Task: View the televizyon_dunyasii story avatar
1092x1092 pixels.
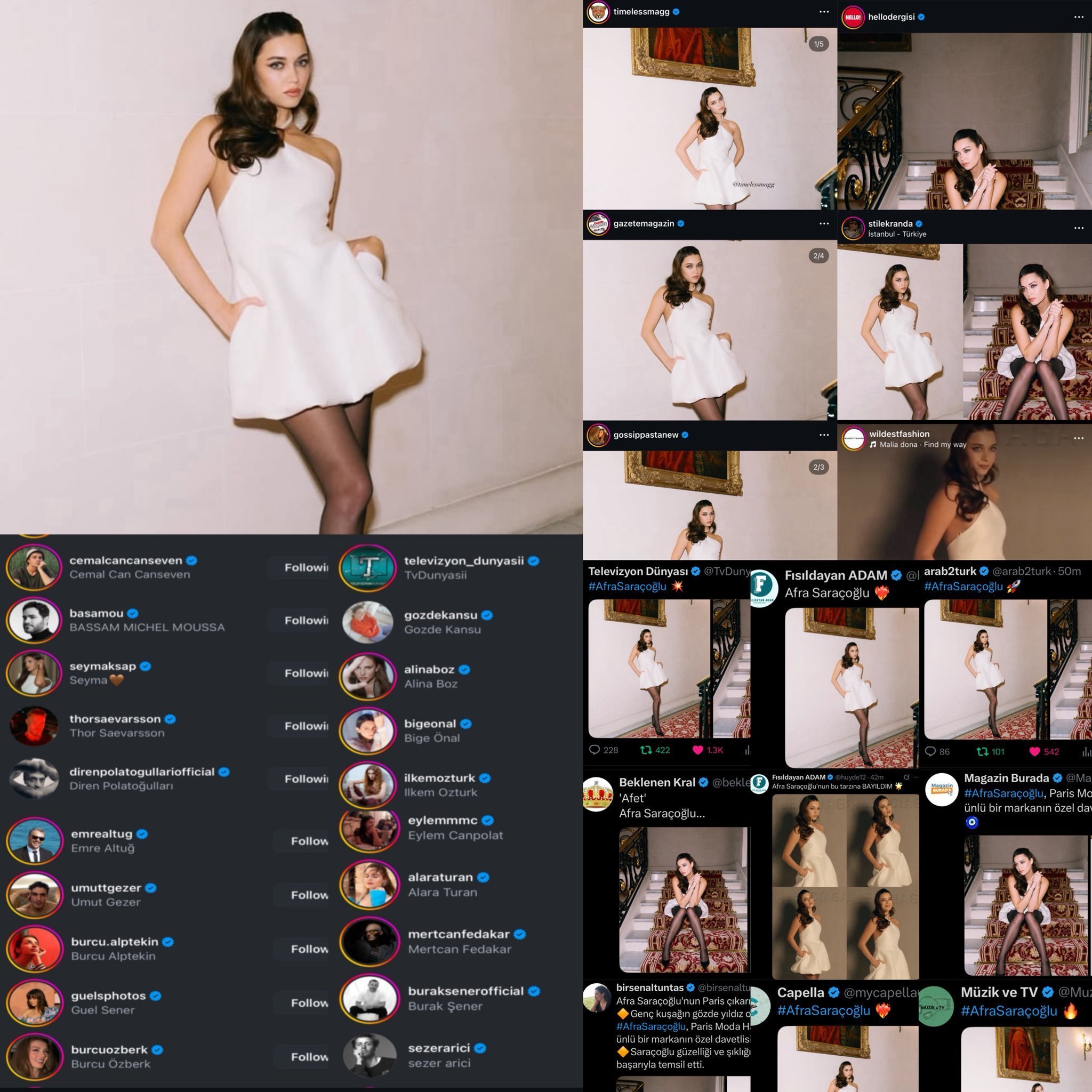Action: tap(368, 567)
